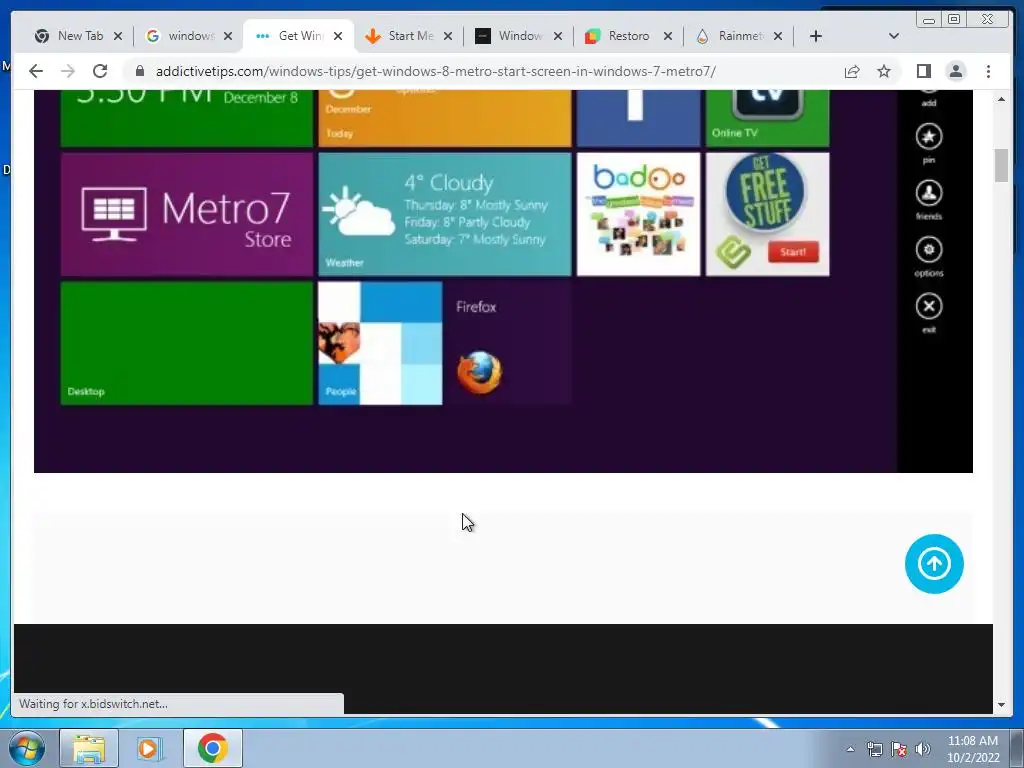Click the badoo tile
This screenshot has width=1024, height=768.
(x=639, y=214)
